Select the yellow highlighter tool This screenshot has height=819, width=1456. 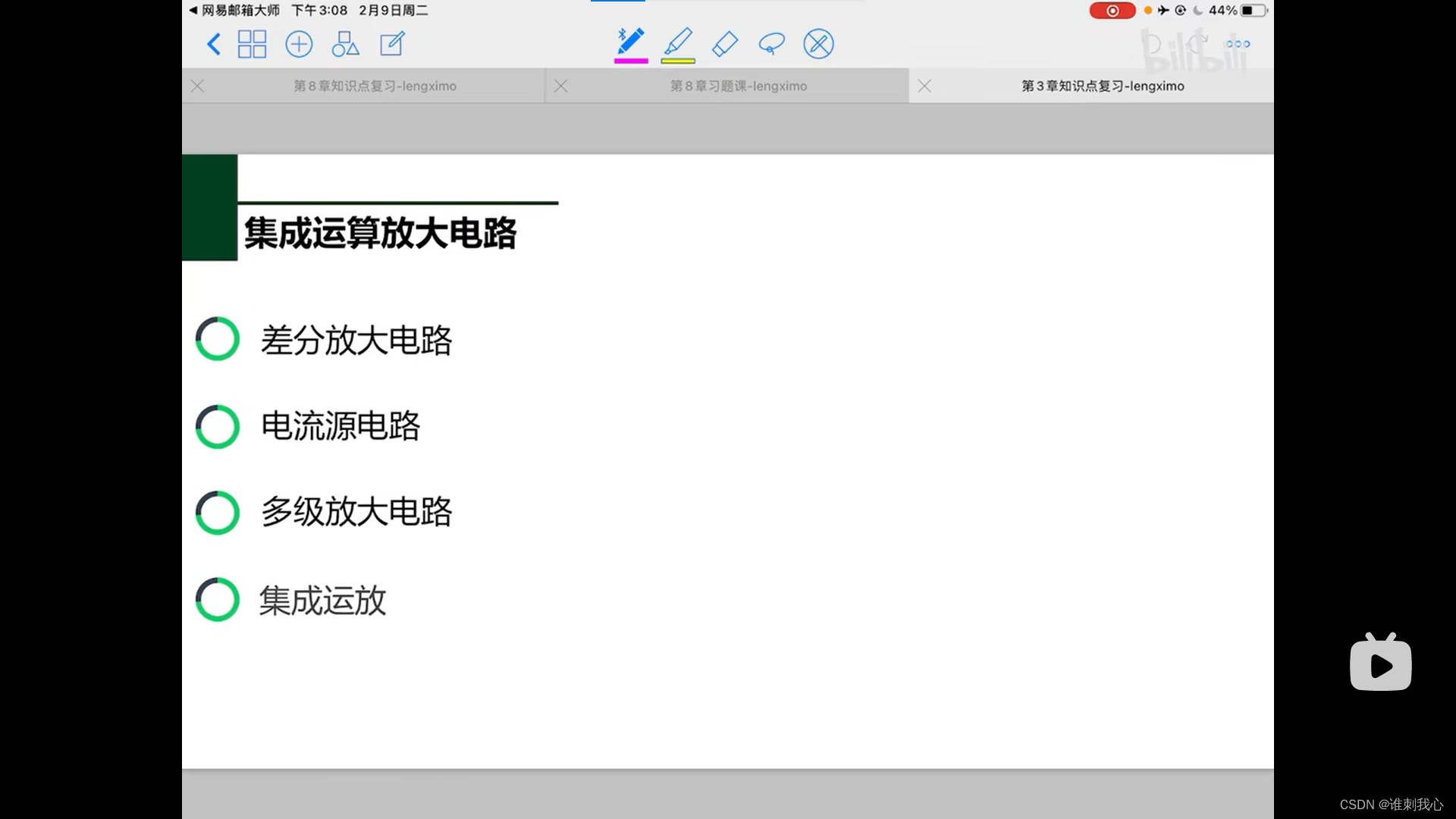click(x=678, y=41)
